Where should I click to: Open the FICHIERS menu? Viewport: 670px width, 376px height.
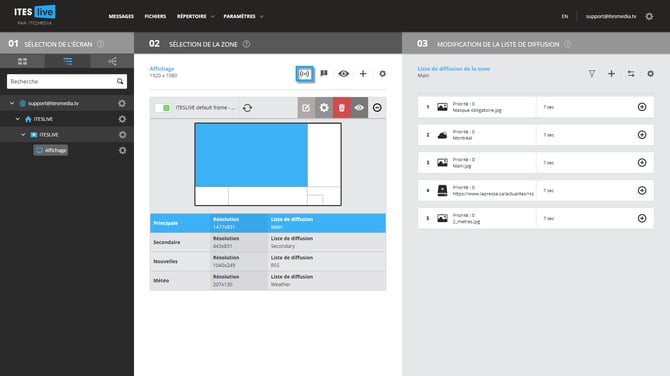(x=155, y=16)
